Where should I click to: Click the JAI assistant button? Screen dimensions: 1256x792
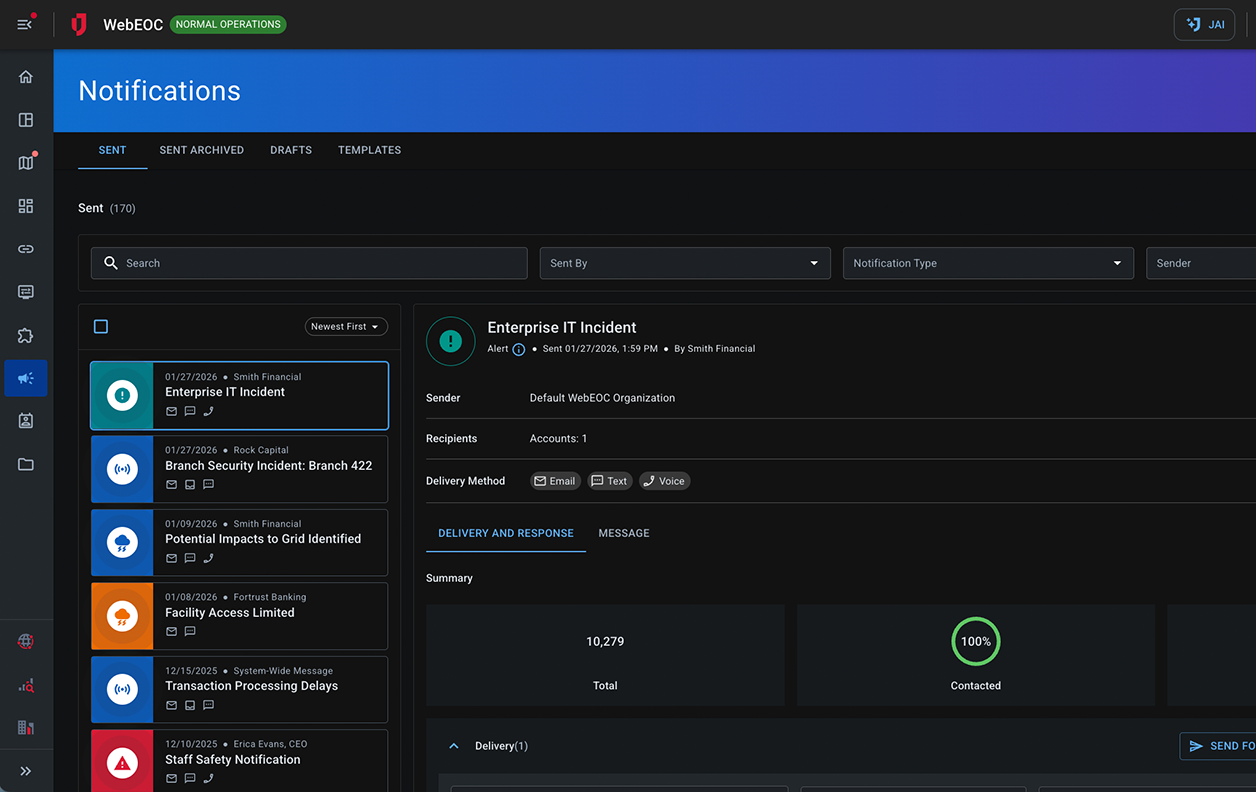pos(1204,24)
